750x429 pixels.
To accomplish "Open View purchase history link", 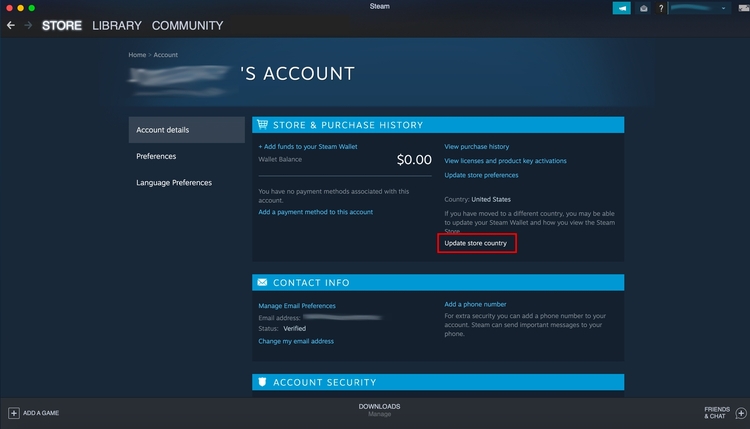I will pos(476,146).
